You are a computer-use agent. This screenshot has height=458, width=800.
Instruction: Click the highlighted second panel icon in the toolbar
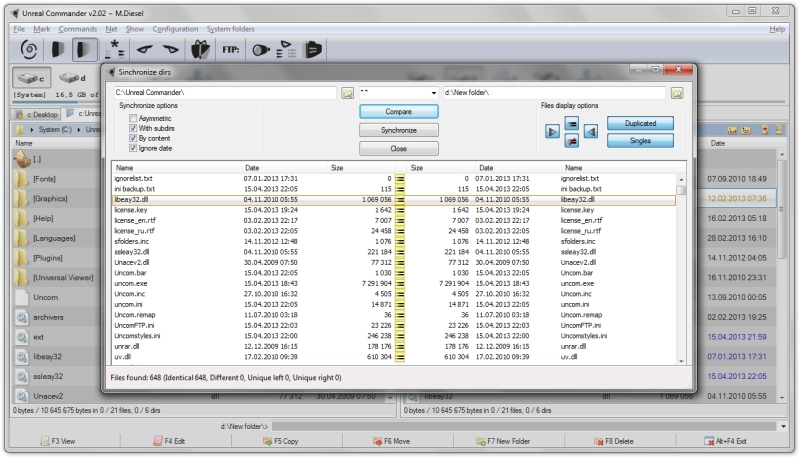[x=84, y=49]
